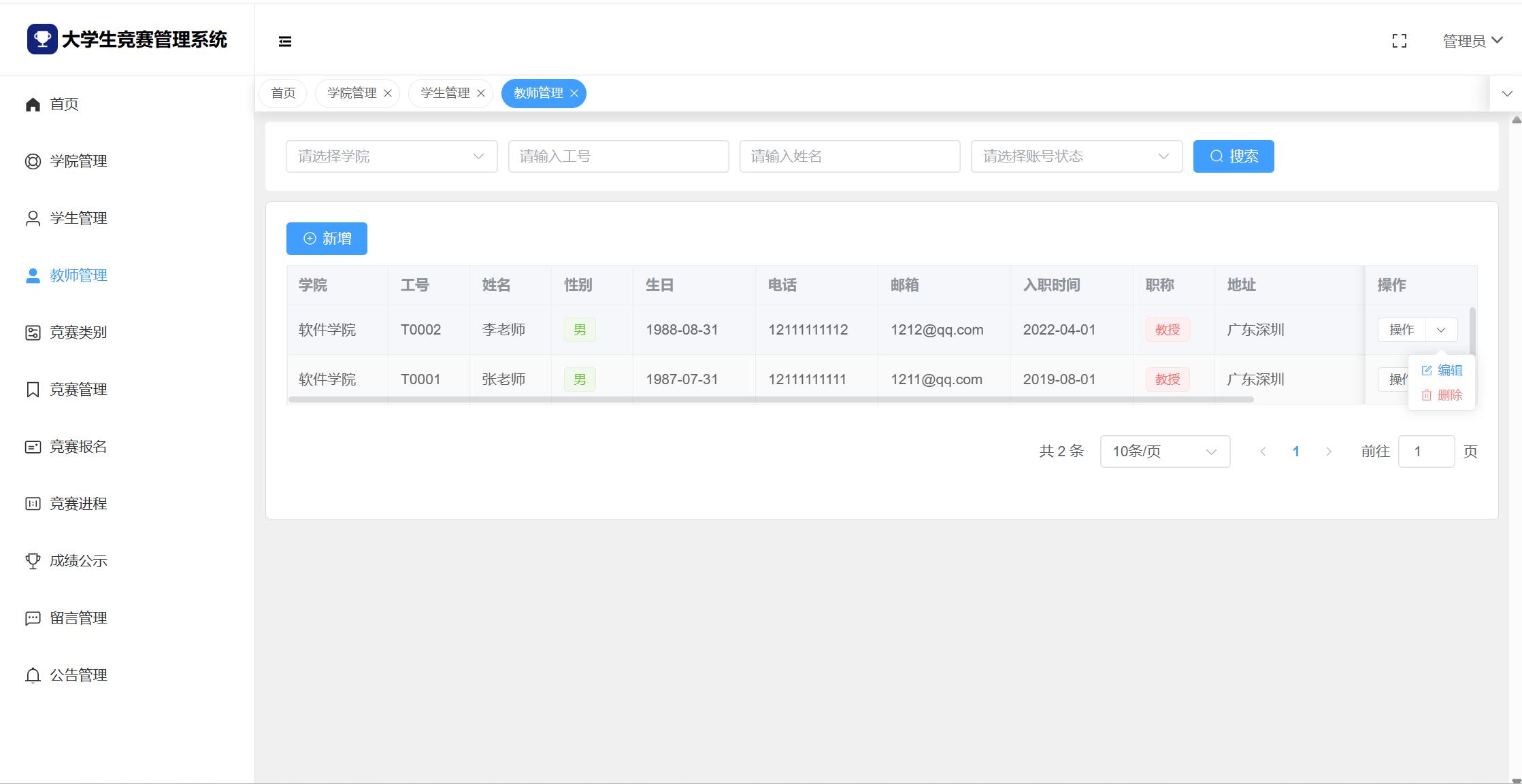Open 留言管理 chat menu item
The width and height of the screenshot is (1522, 784).
[x=78, y=618]
